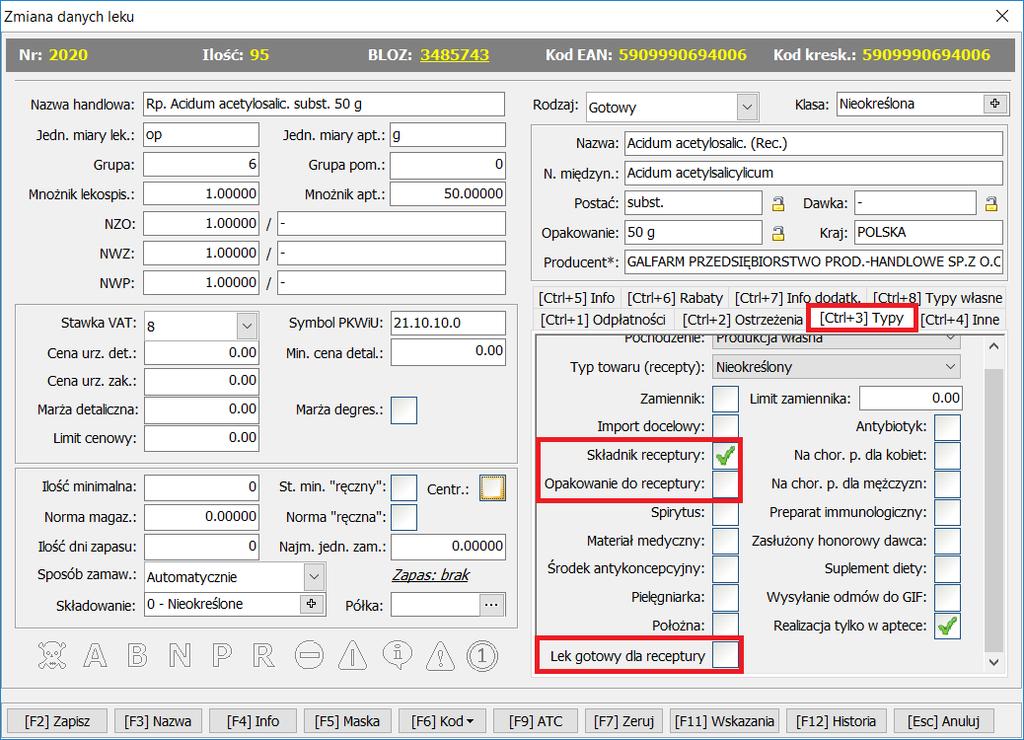Enable the Import docelowy checkbox
1024x740 pixels.
coord(725,426)
